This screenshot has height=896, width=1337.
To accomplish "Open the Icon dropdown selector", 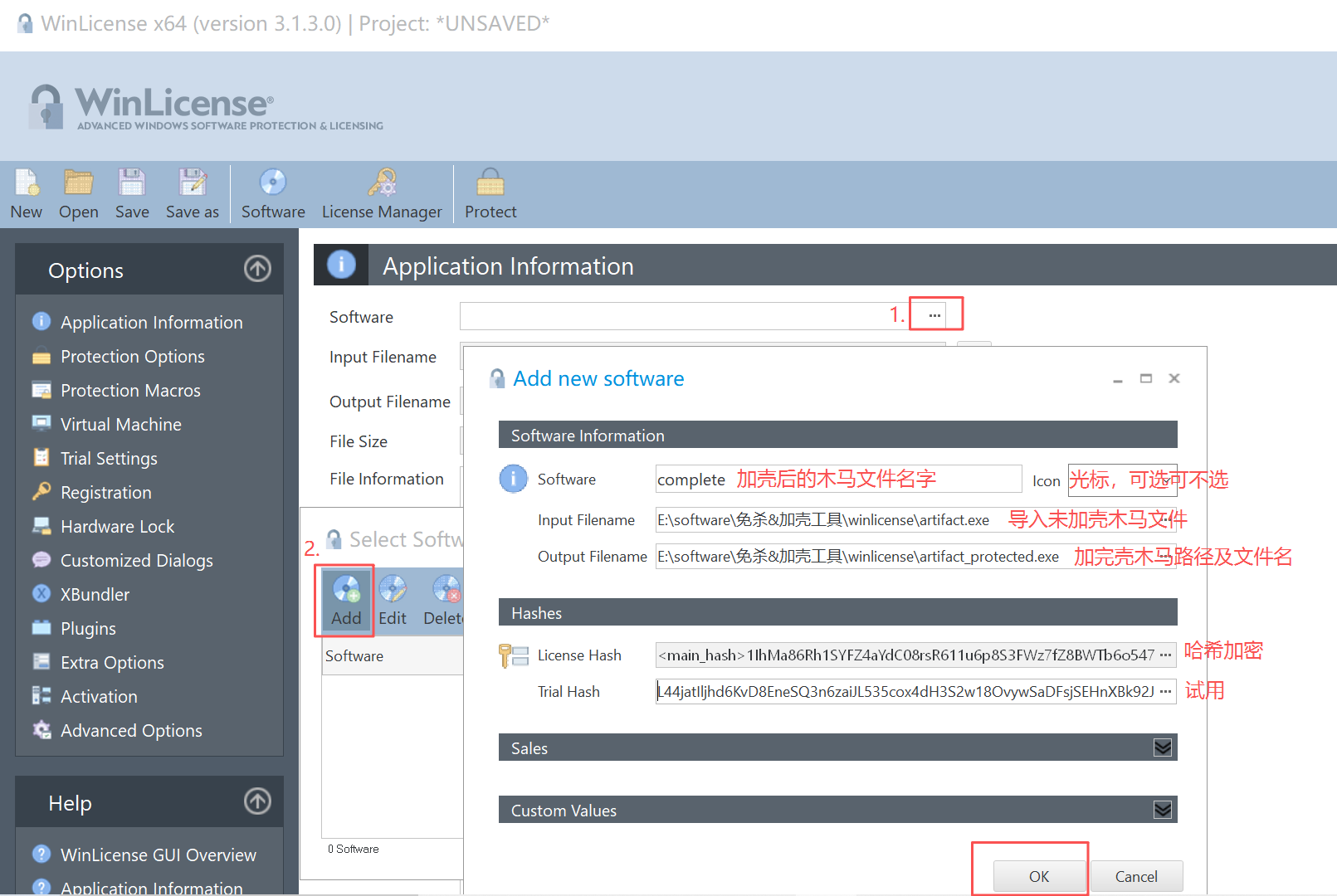I will tap(1121, 480).
